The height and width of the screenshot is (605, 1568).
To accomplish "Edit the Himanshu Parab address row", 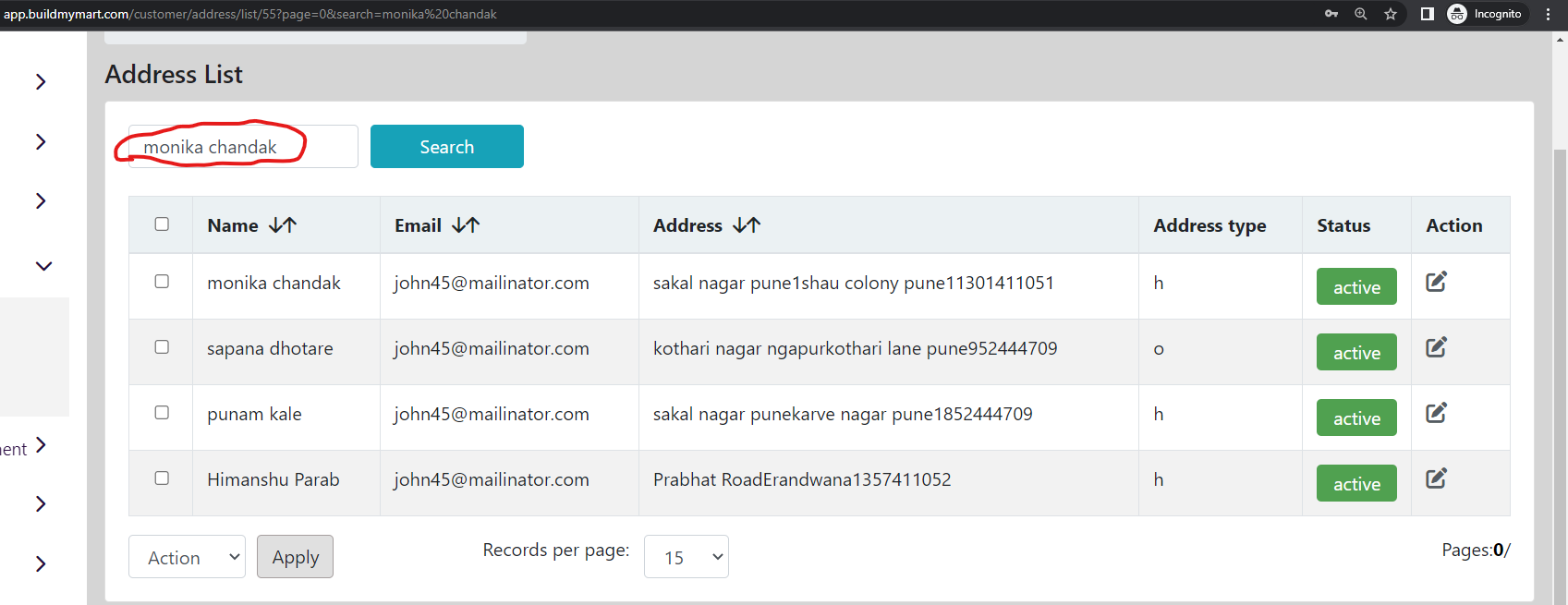I will pyautogui.click(x=1436, y=478).
